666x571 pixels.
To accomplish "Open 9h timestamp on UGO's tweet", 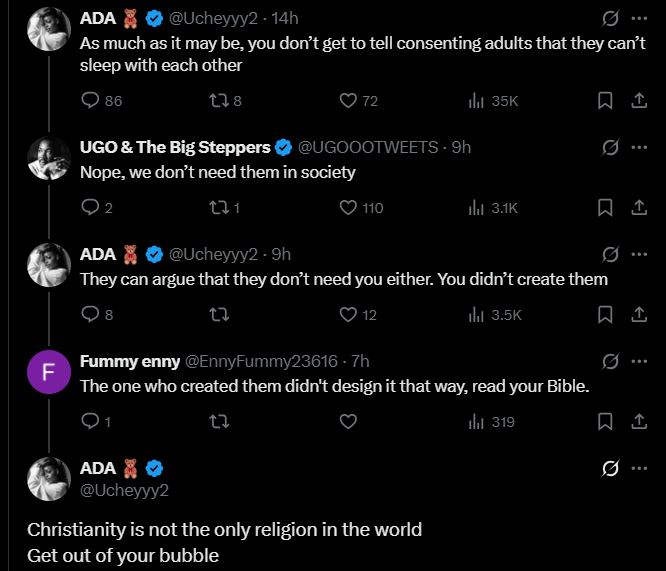I will click(x=461, y=147).
